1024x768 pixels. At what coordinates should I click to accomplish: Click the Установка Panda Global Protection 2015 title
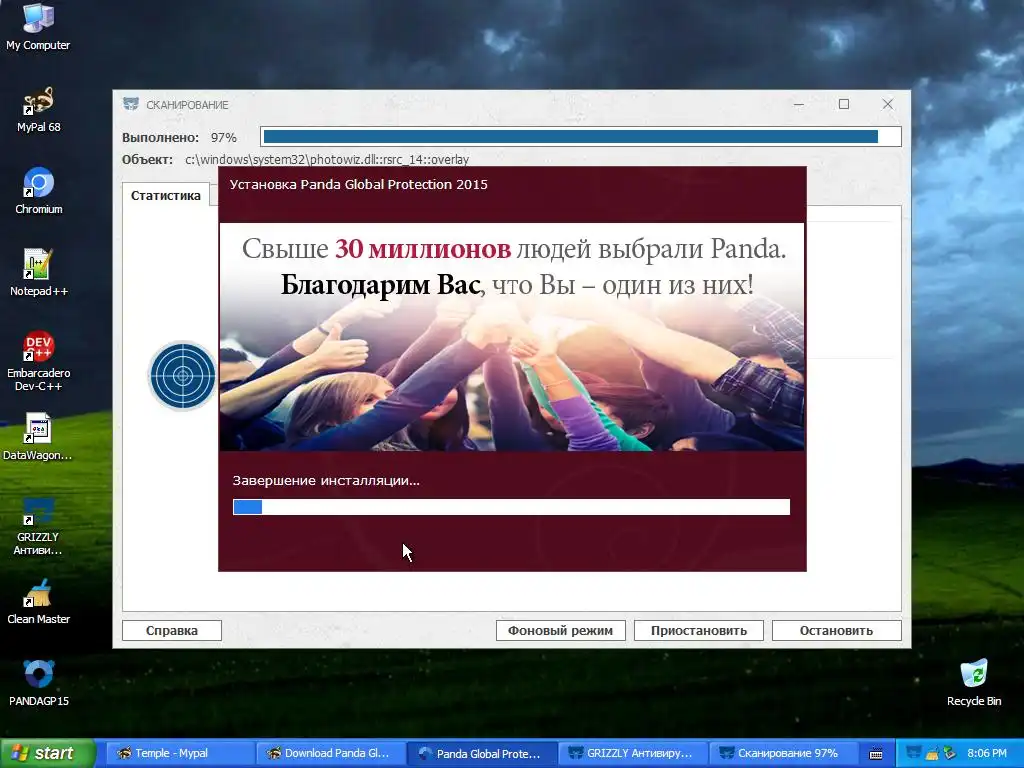(x=359, y=184)
